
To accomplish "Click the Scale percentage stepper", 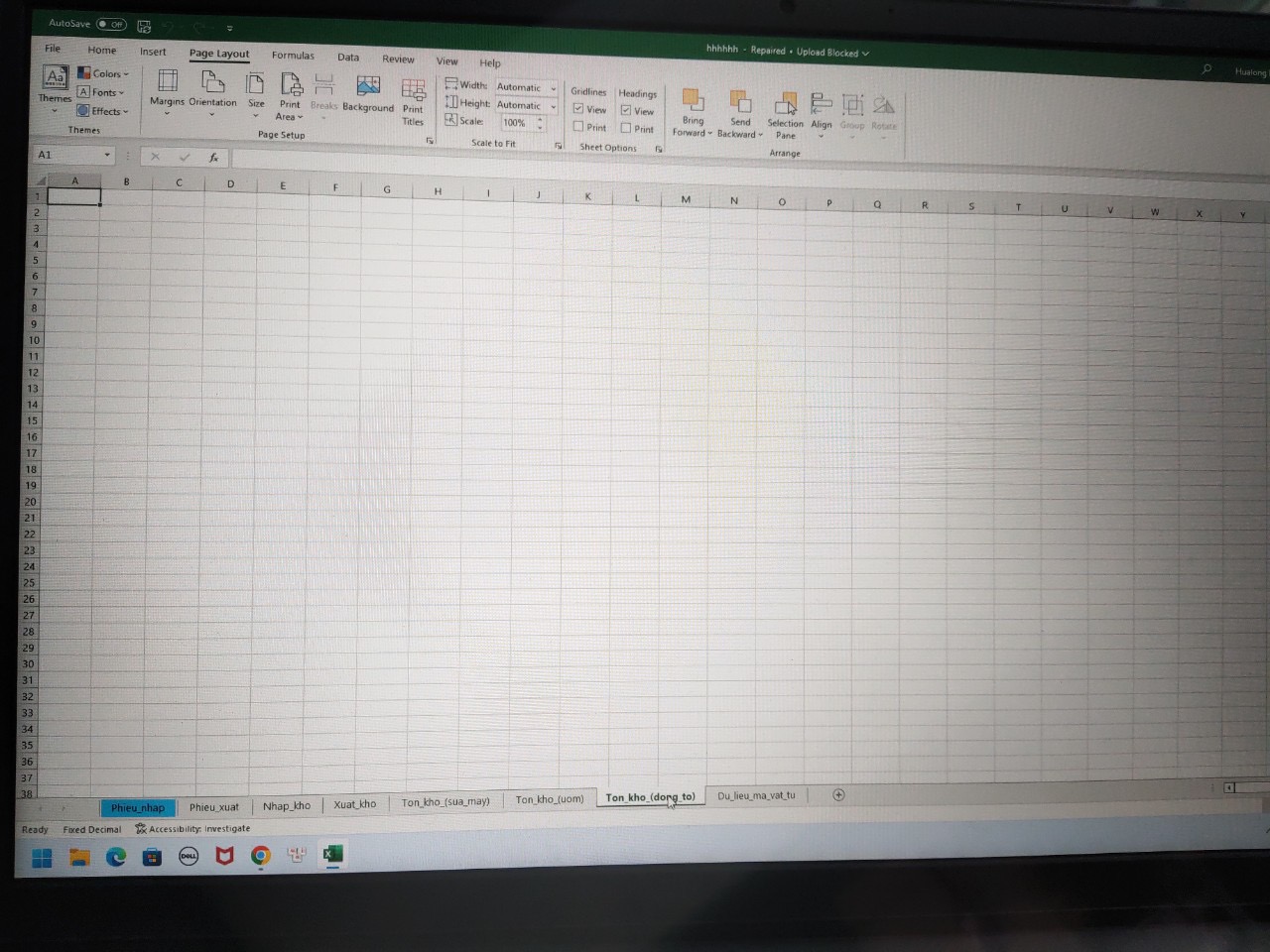I will pos(541,124).
